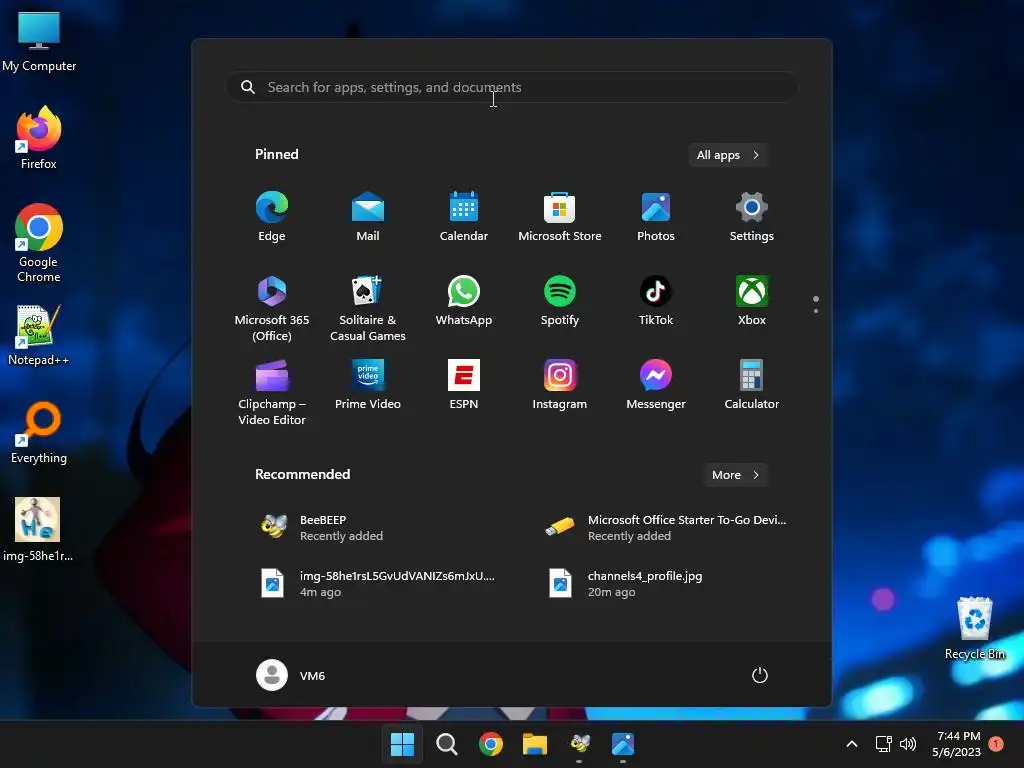Image resolution: width=1024 pixels, height=768 pixels.
Task: Open Microsoft Office Starter To-Go Device item
Action: click(x=666, y=527)
